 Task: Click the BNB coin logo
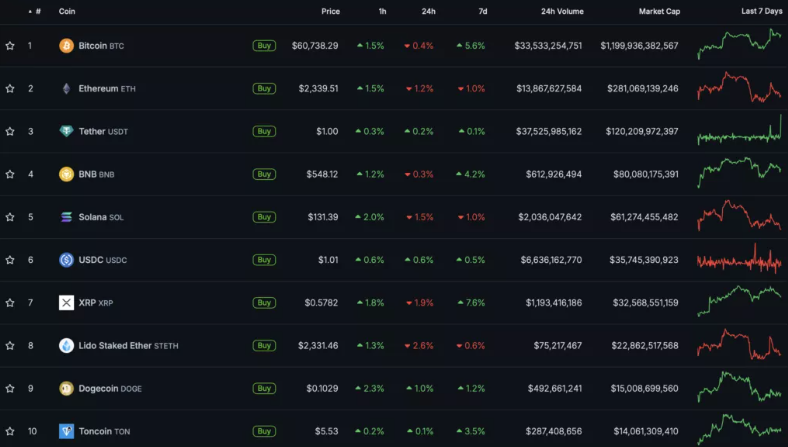pyautogui.click(x=66, y=174)
